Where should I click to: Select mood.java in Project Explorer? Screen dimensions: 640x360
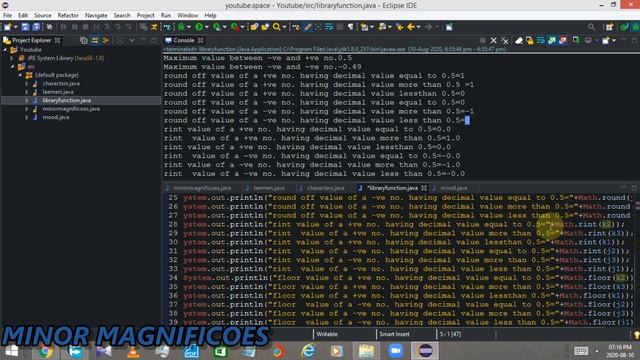click(x=56, y=118)
